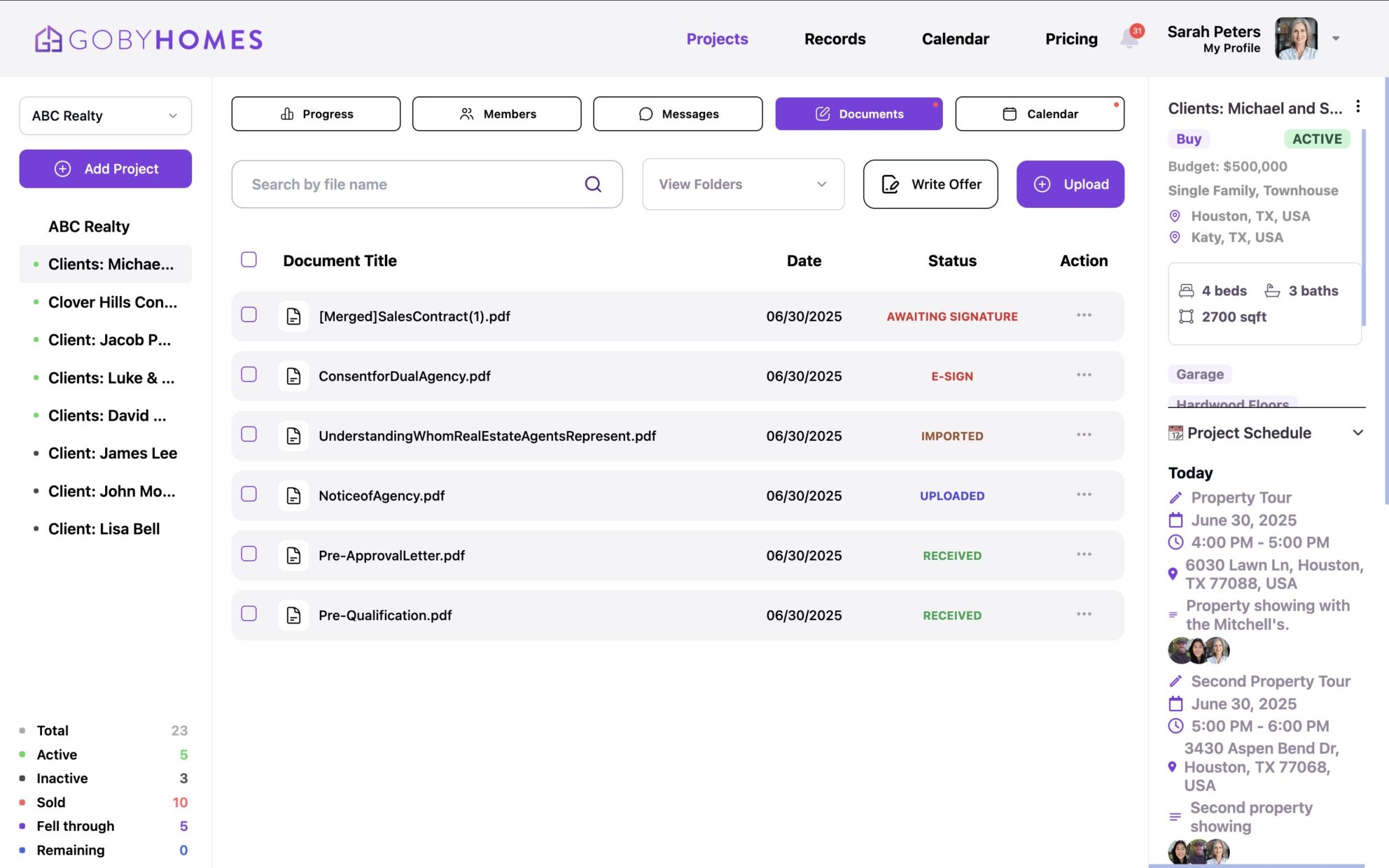This screenshot has height=868, width=1389.
Task: Tick the Pre-Qualification.pdf checkbox
Action: (249, 614)
